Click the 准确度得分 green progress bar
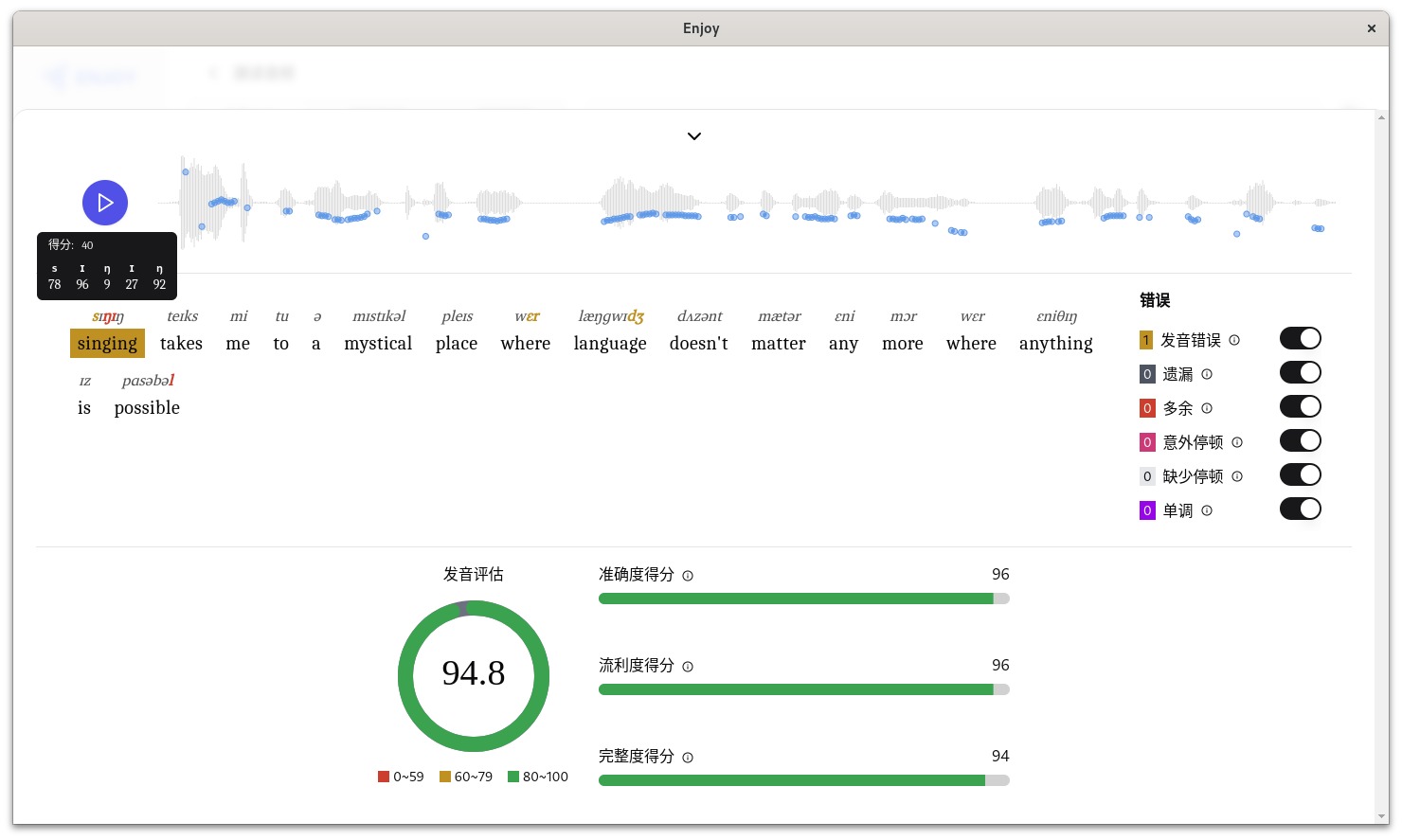The width and height of the screenshot is (1402, 840). click(x=796, y=599)
